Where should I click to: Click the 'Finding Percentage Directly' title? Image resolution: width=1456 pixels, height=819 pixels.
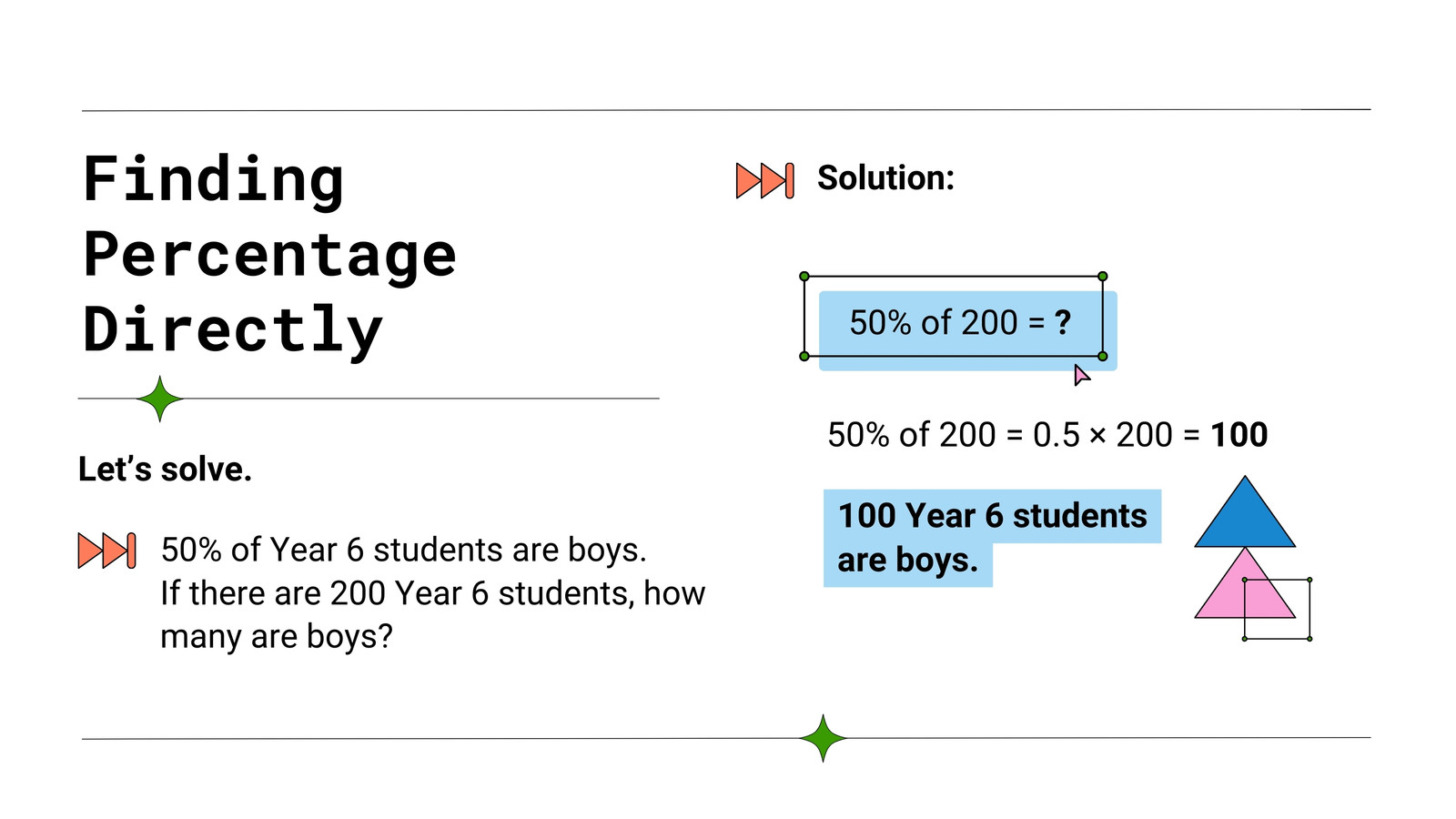click(x=269, y=255)
